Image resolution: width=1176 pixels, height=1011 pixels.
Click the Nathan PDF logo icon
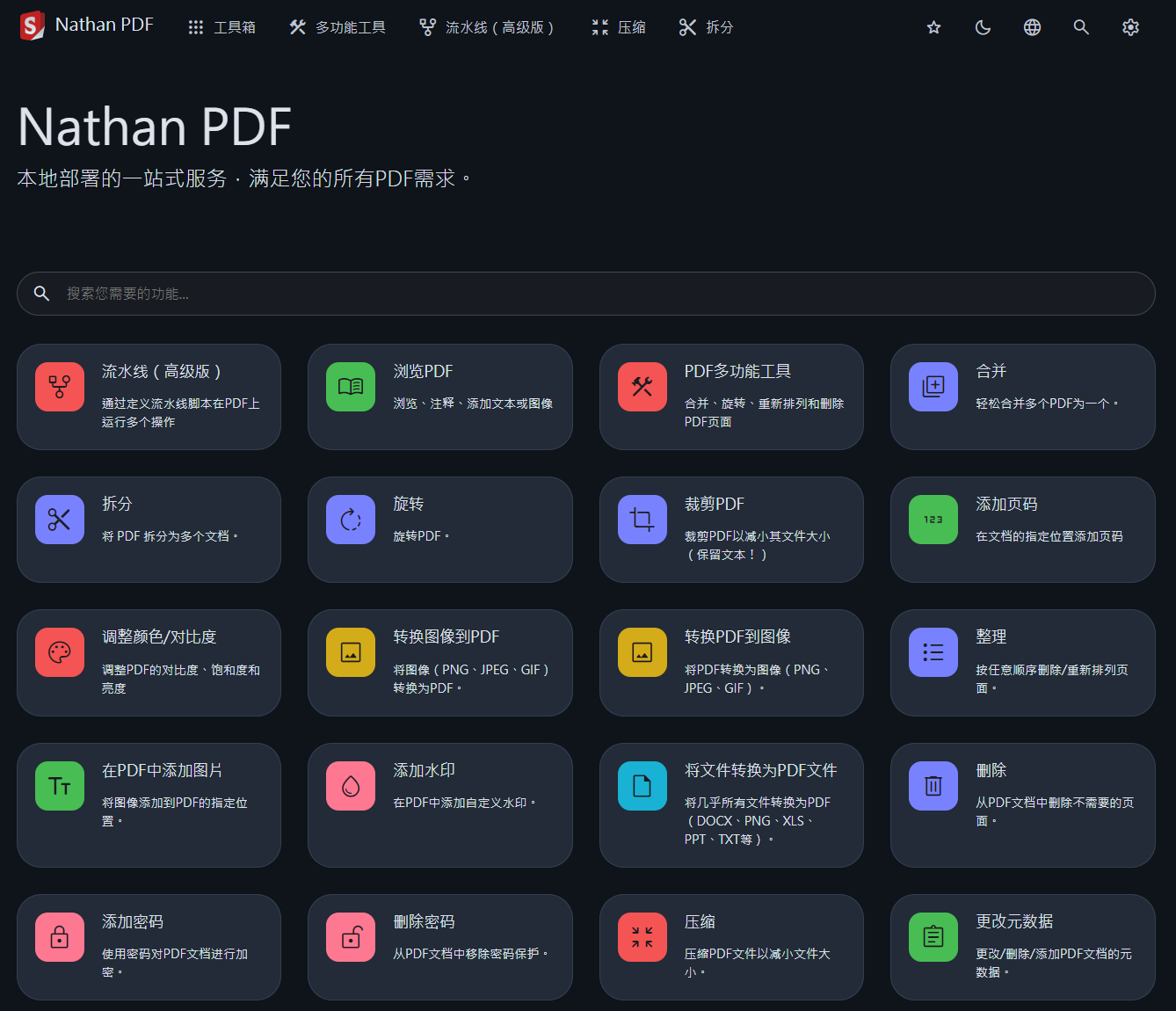click(32, 25)
